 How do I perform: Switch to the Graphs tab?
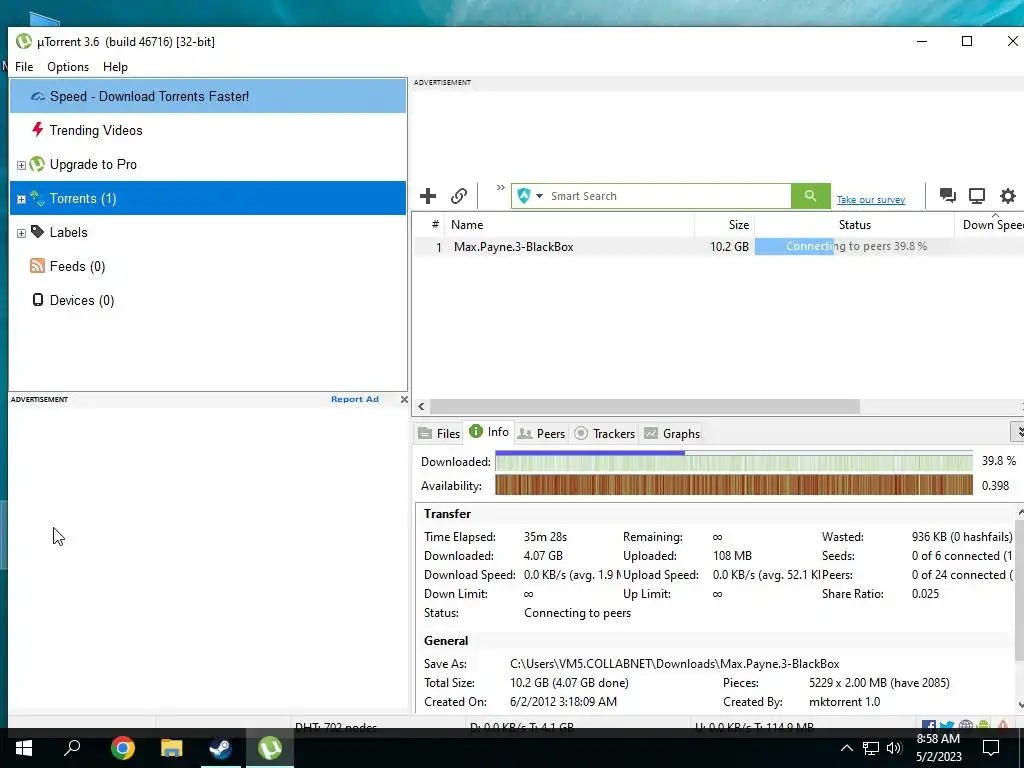coord(672,434)
